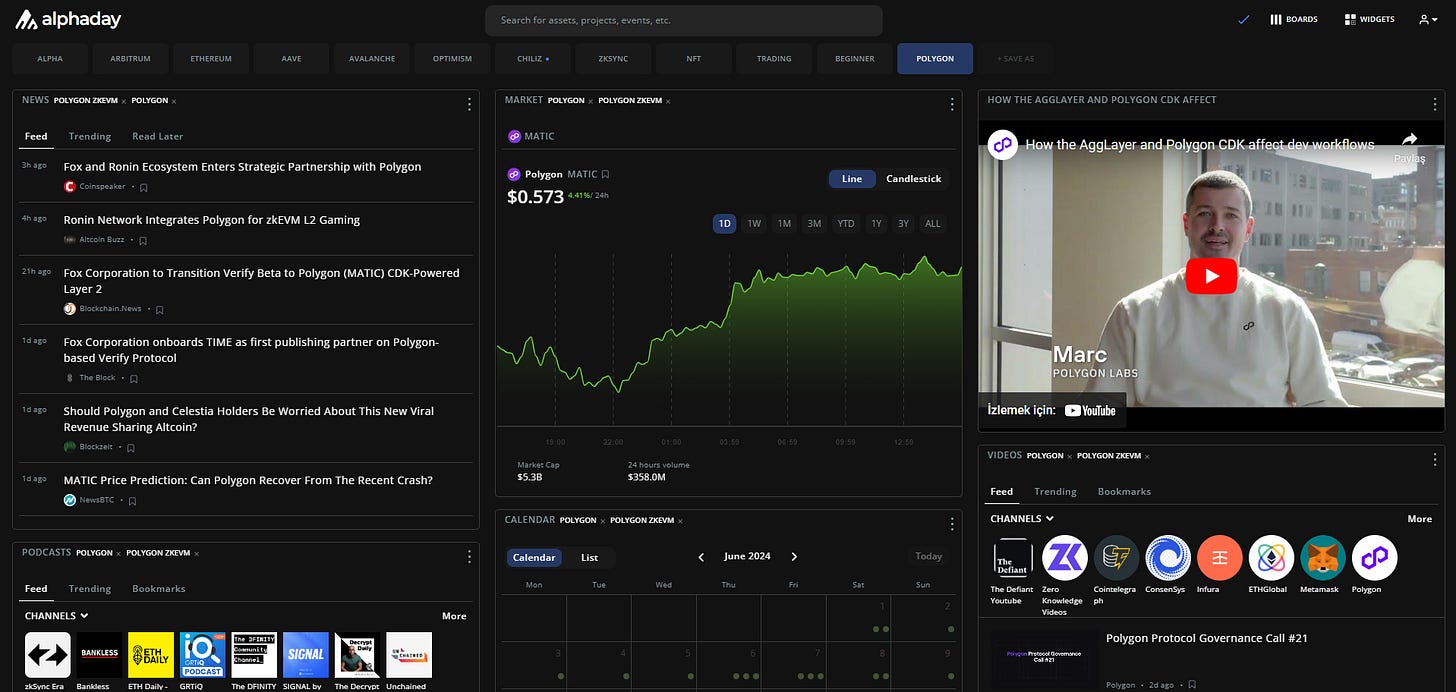Select the MATIC coin tab

(531, 136)
